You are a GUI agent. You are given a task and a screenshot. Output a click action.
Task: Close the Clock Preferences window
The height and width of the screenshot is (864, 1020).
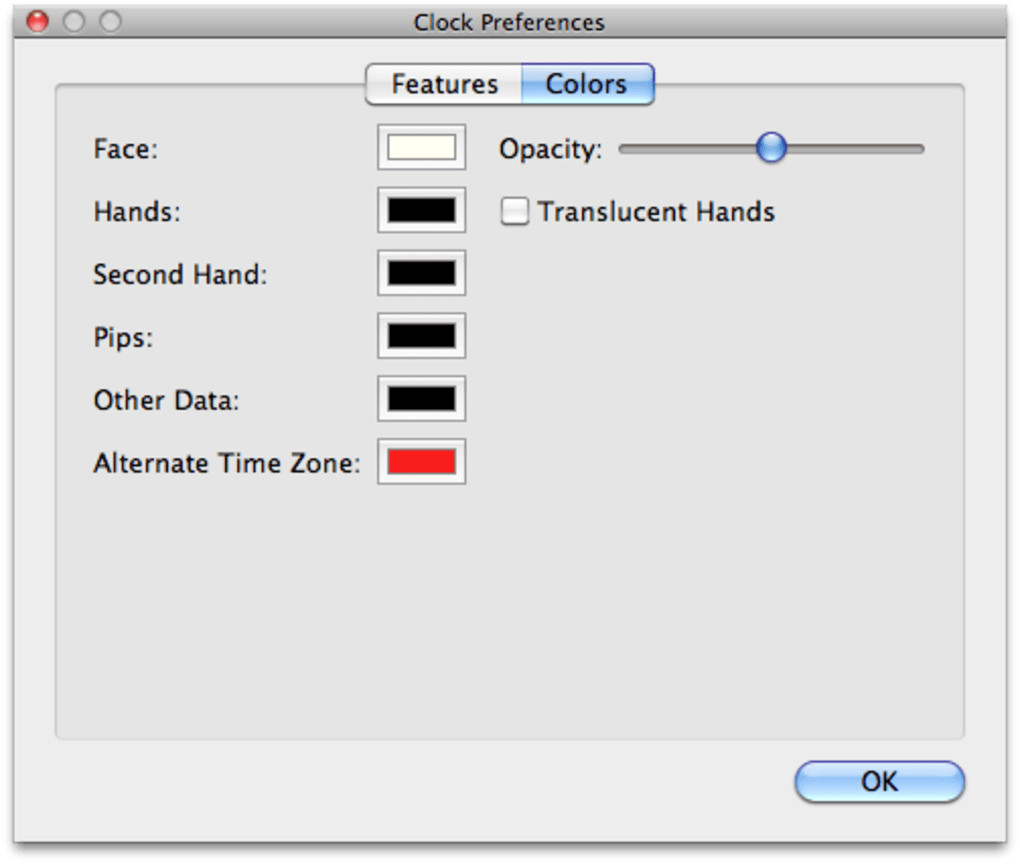[38, 21]
